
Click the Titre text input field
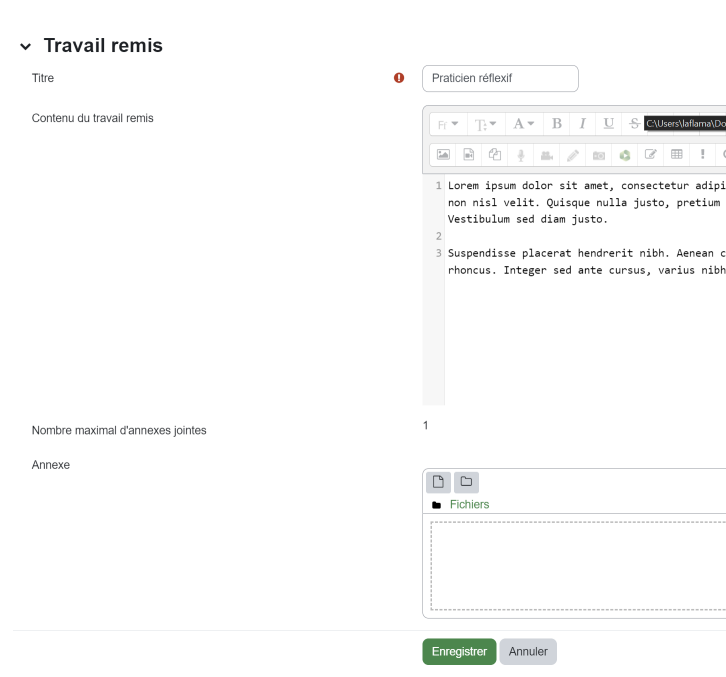pos(500,78)
